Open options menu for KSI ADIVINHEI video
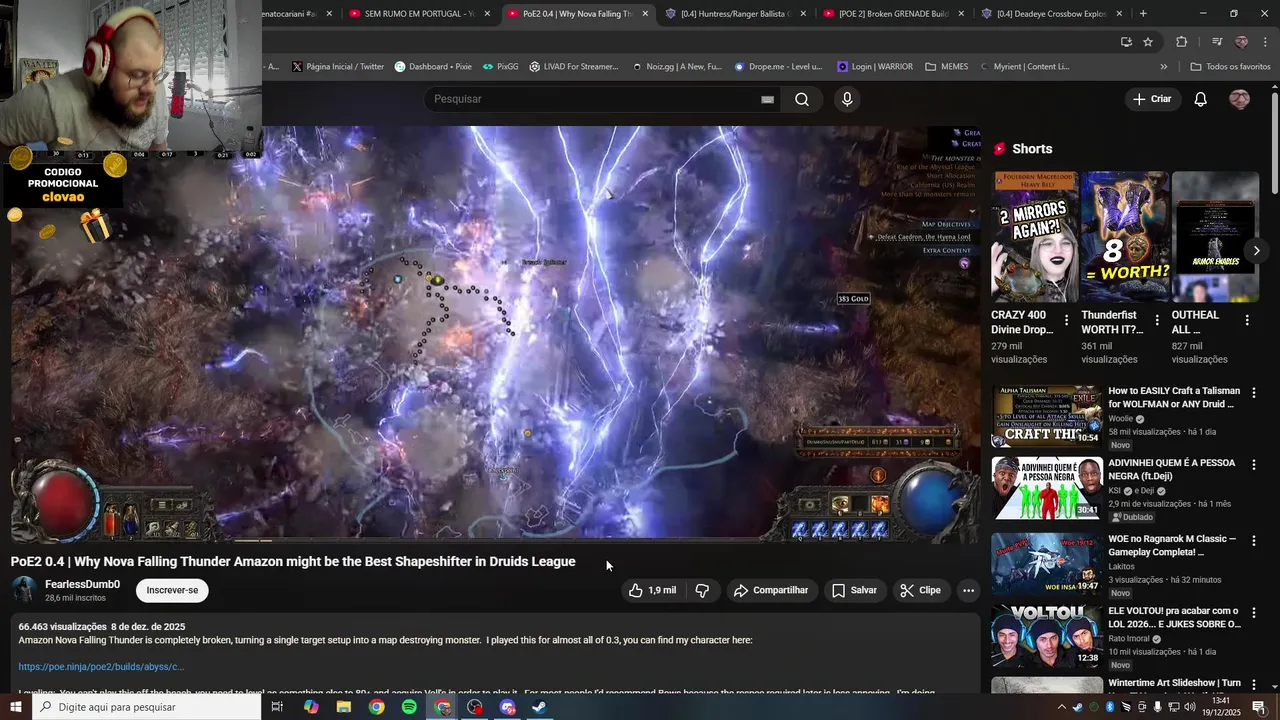Screen dimensions: 1280x720 click(x=1254, y=465)
